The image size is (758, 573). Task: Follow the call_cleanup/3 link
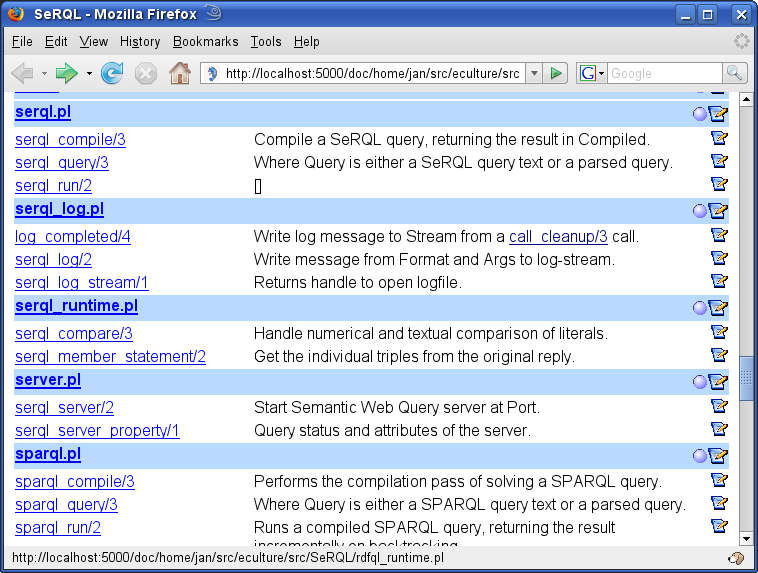coord(558,236)
